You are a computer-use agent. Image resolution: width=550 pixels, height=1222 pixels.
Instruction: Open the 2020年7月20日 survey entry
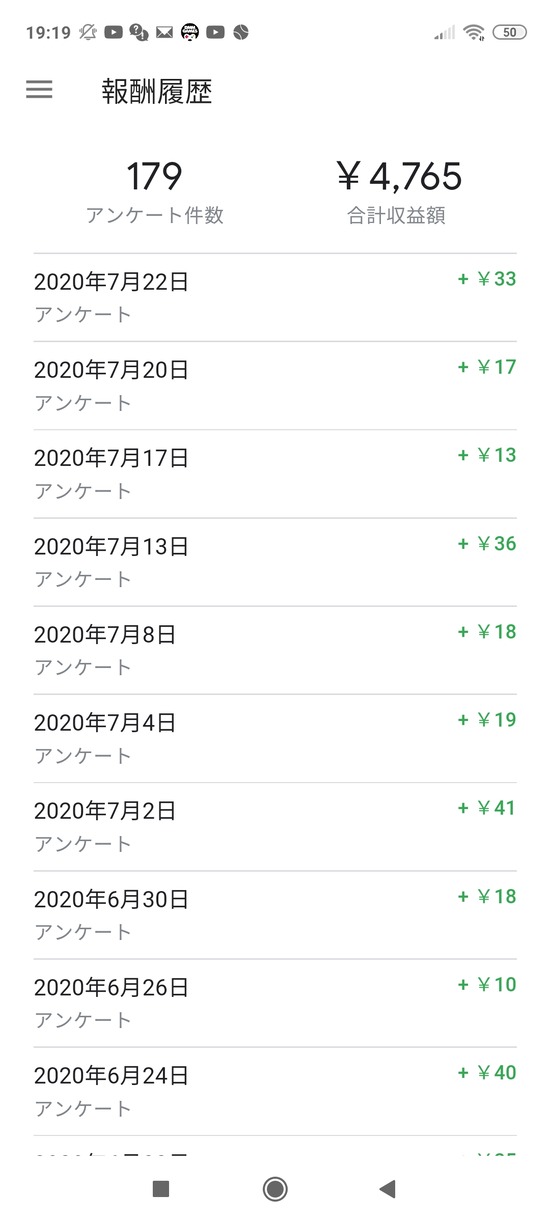[x=275, y=386]
